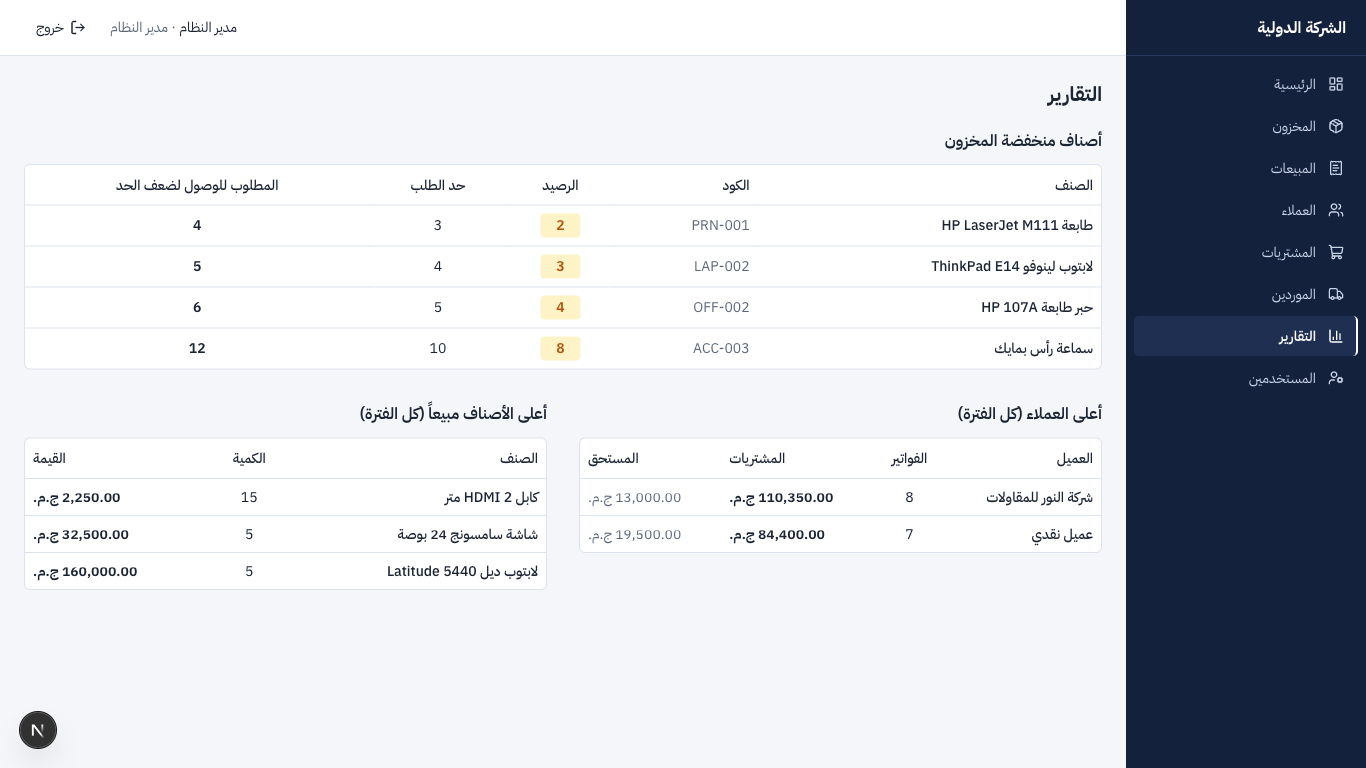Open the Next.js dev tools badge
The image size is (1366, 768).
point(38,730)
